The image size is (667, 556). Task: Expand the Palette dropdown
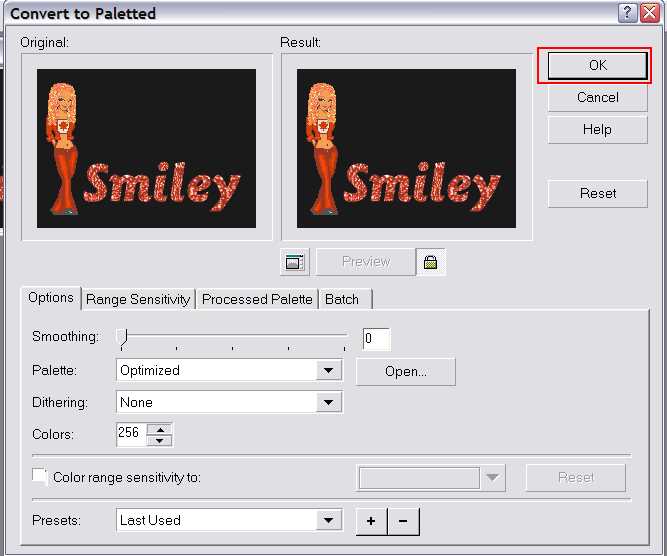pos(329,371)
